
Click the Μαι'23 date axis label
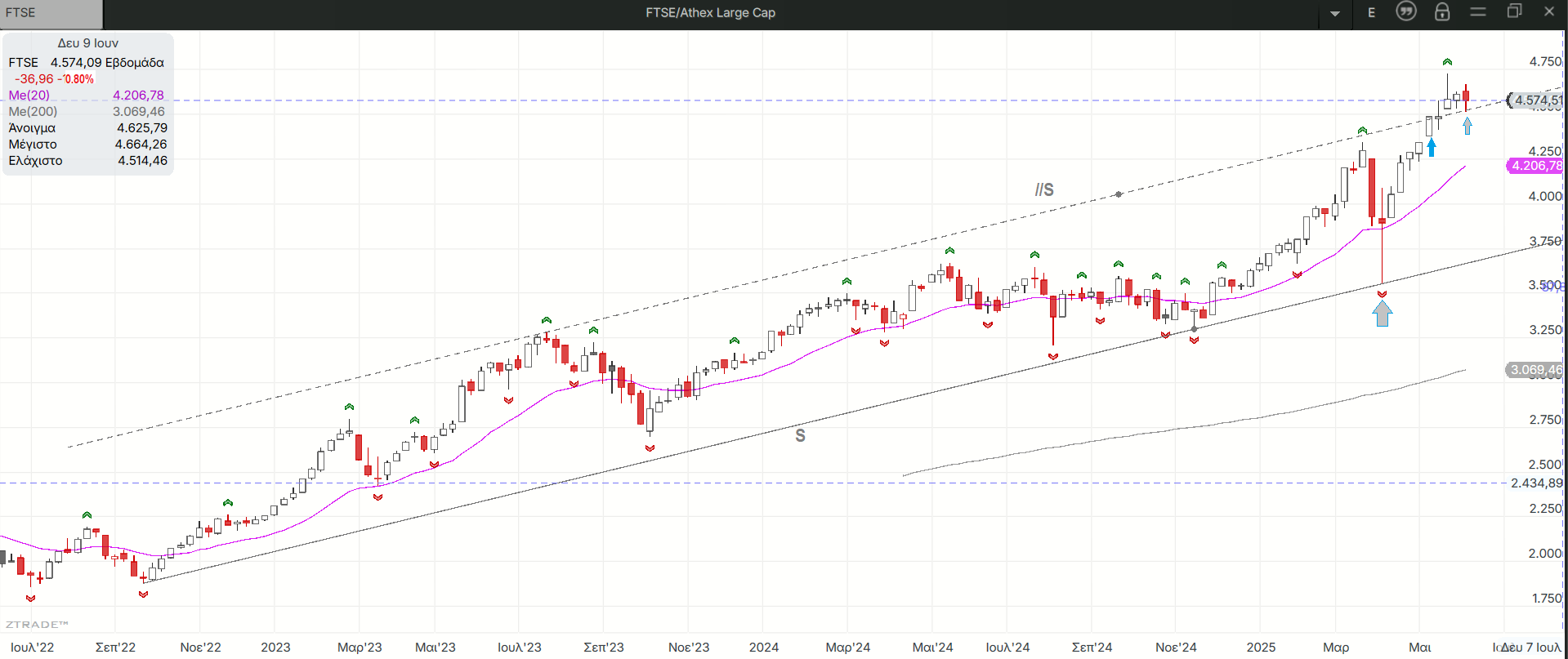point(436,648)
